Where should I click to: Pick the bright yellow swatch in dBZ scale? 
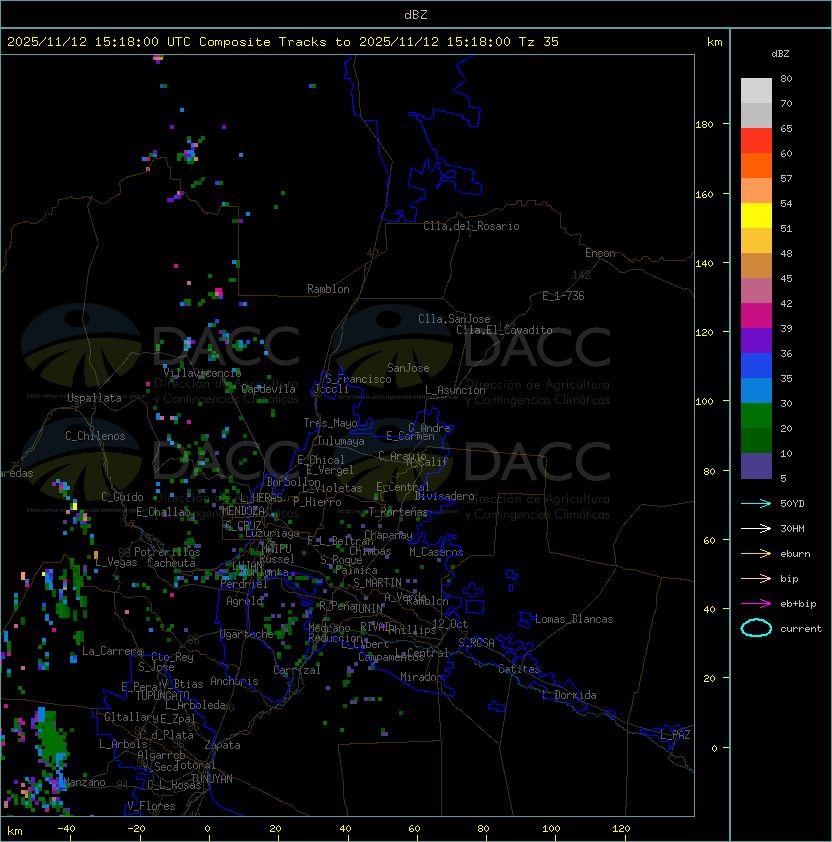pyautogui.click(x=756, y=216)
